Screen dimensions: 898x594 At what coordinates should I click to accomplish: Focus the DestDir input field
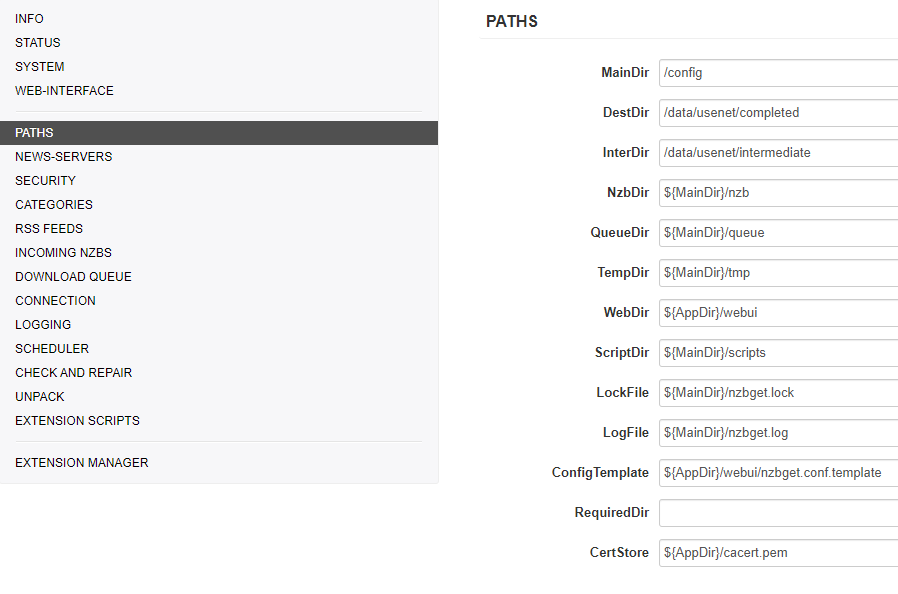point(778,113)
